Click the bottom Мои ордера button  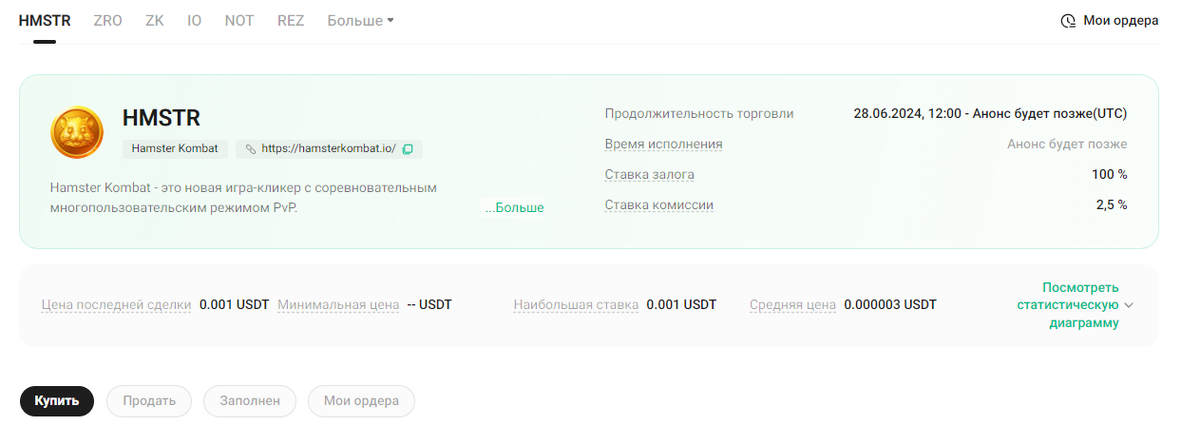point(361,401)
